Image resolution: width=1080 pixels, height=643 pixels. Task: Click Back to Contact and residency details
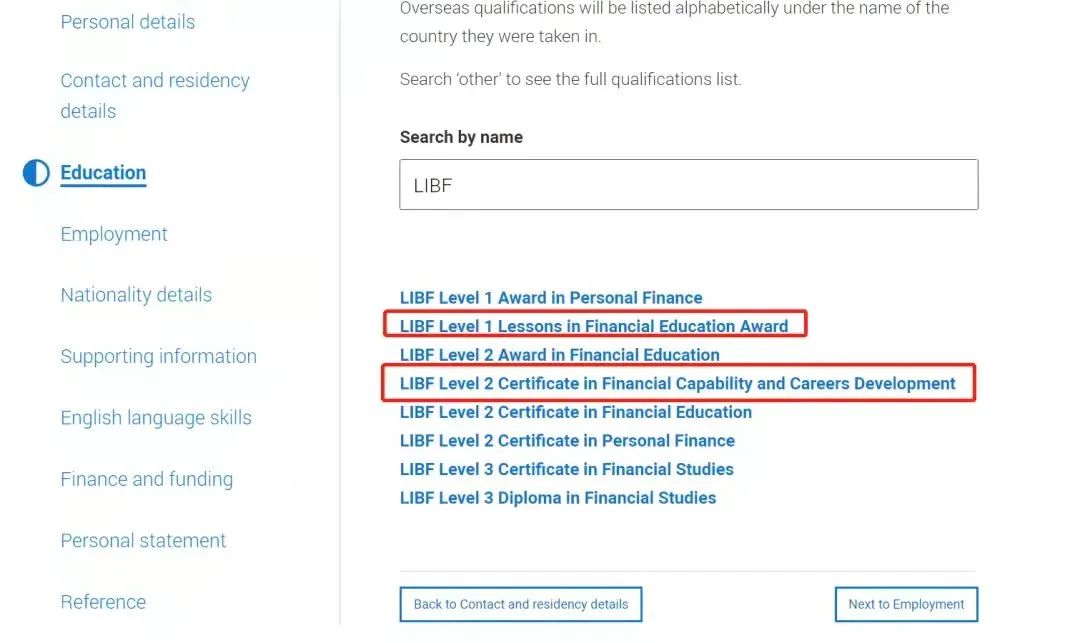click(x=520, y=604)
